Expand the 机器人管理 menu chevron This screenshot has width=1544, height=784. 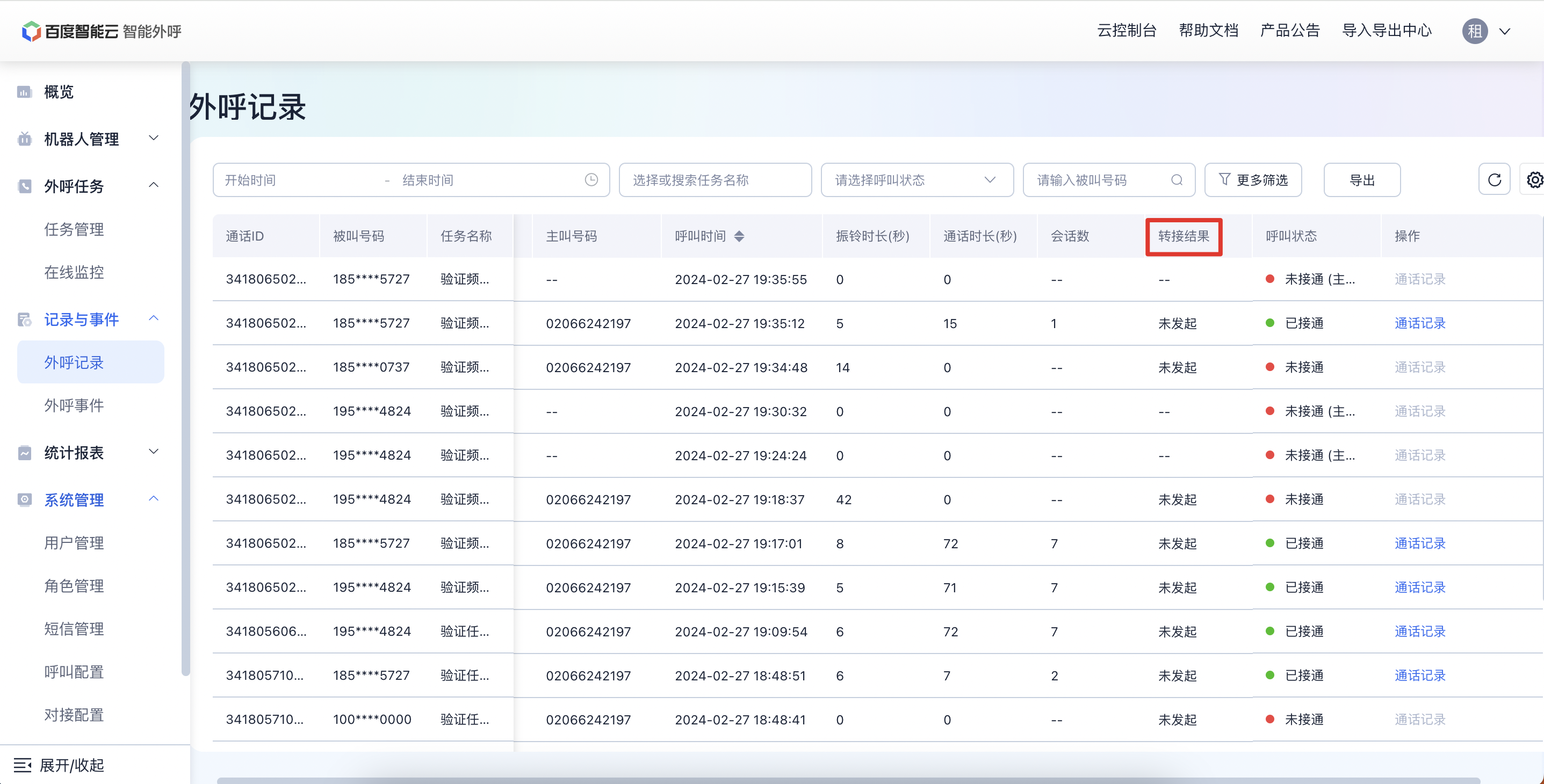[154, 139]
